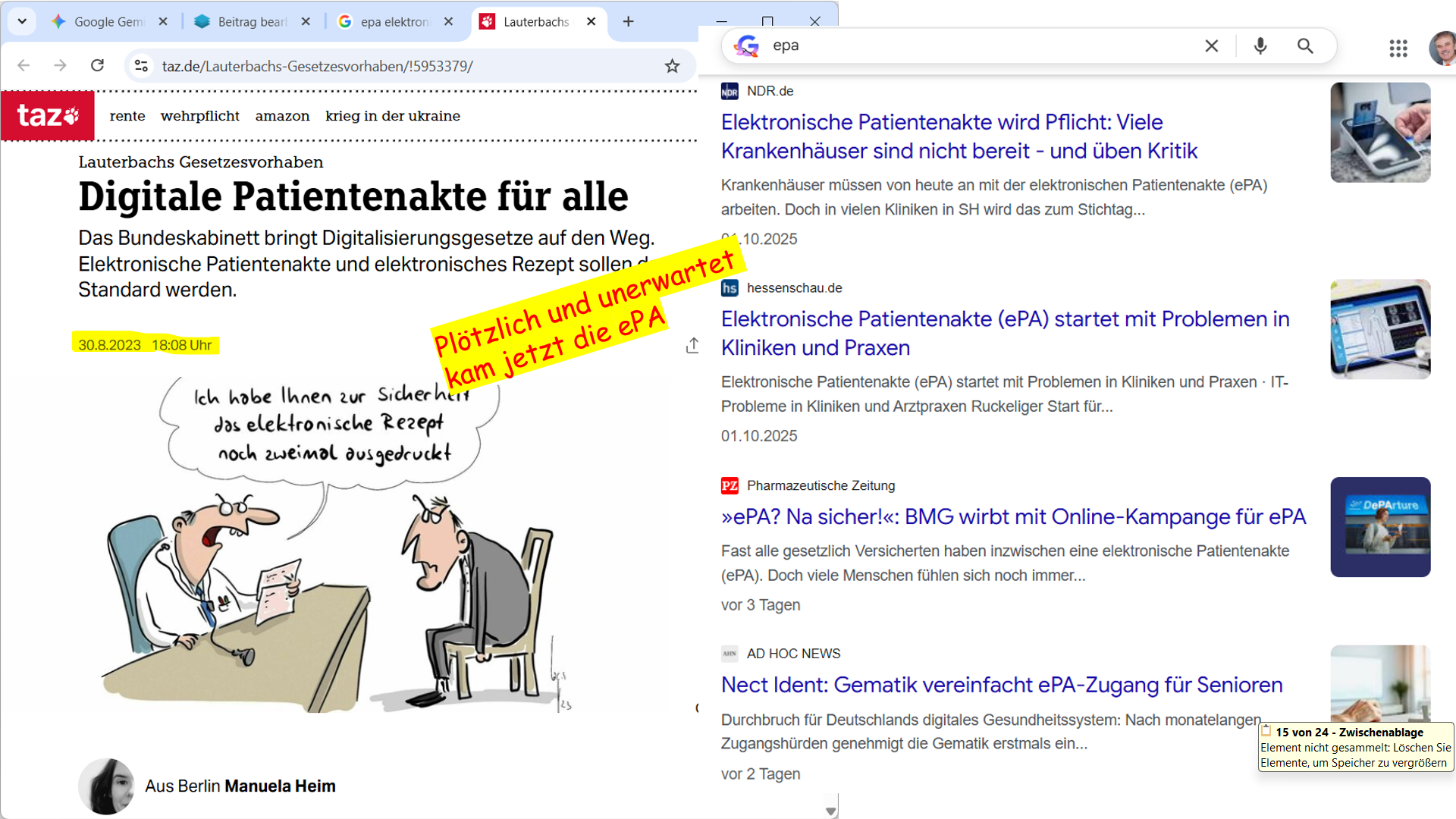Close the epa elektronische search tab
This screenshot has height=819, width=1456.
[x=448, y=21]
